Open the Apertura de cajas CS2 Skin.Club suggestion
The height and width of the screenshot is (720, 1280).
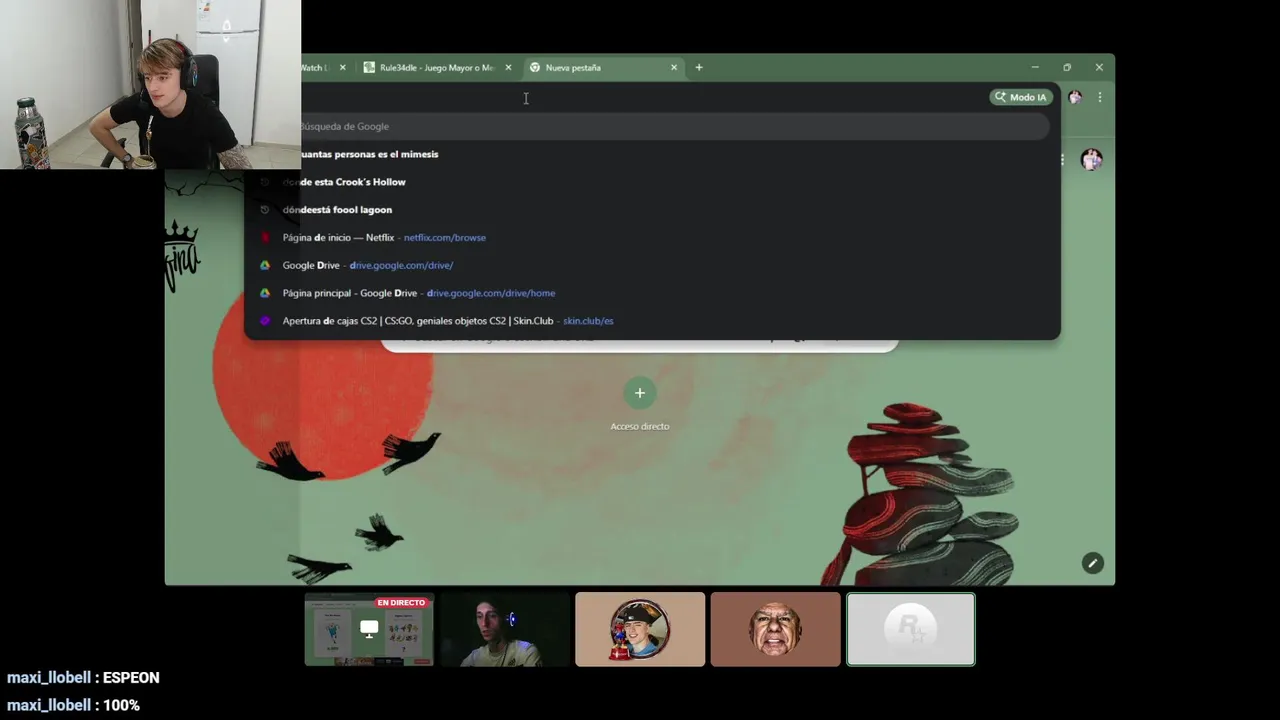(x=652, y=321)
